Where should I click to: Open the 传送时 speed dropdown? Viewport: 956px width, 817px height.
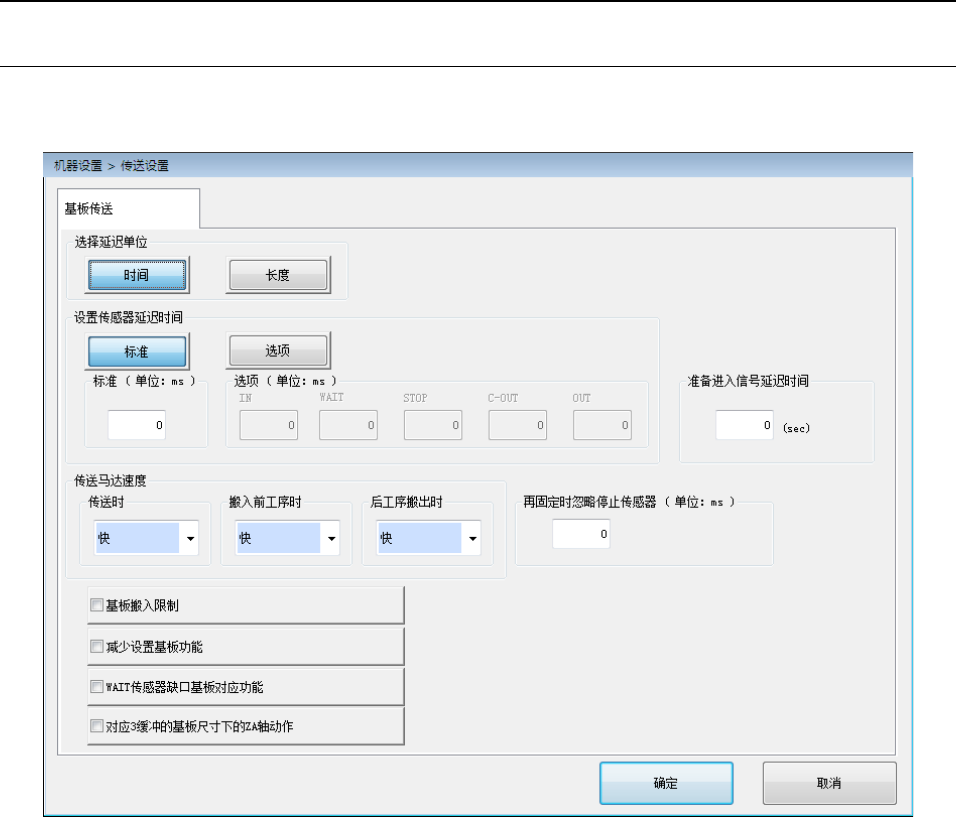146,538
